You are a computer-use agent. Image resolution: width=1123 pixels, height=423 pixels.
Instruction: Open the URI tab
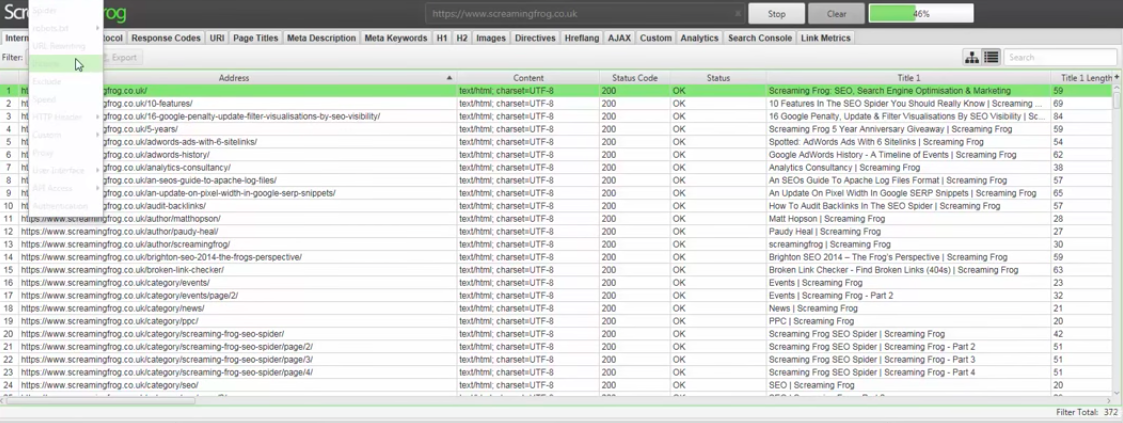(x=217, y=38)
